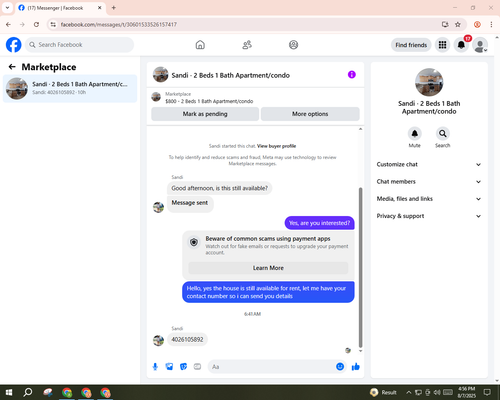Click shield icon in scam warning card
Viewport: 500px width, 400px height.
pos(194,242)
